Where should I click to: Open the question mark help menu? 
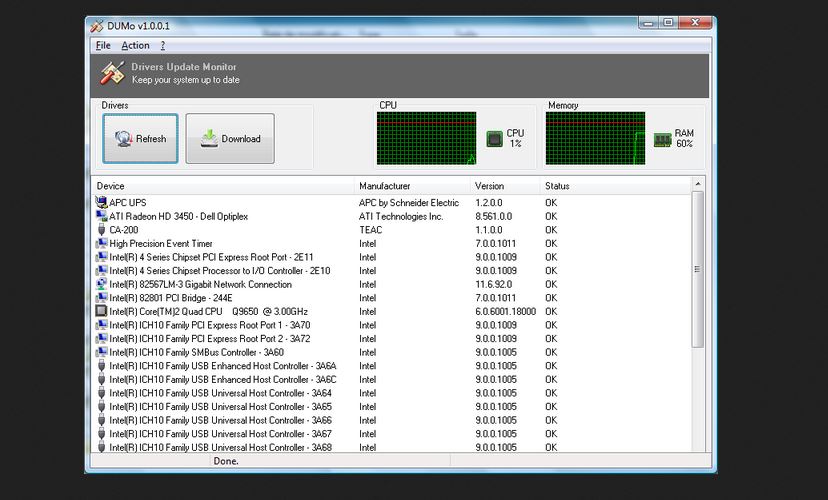click(x=163, y=45)
